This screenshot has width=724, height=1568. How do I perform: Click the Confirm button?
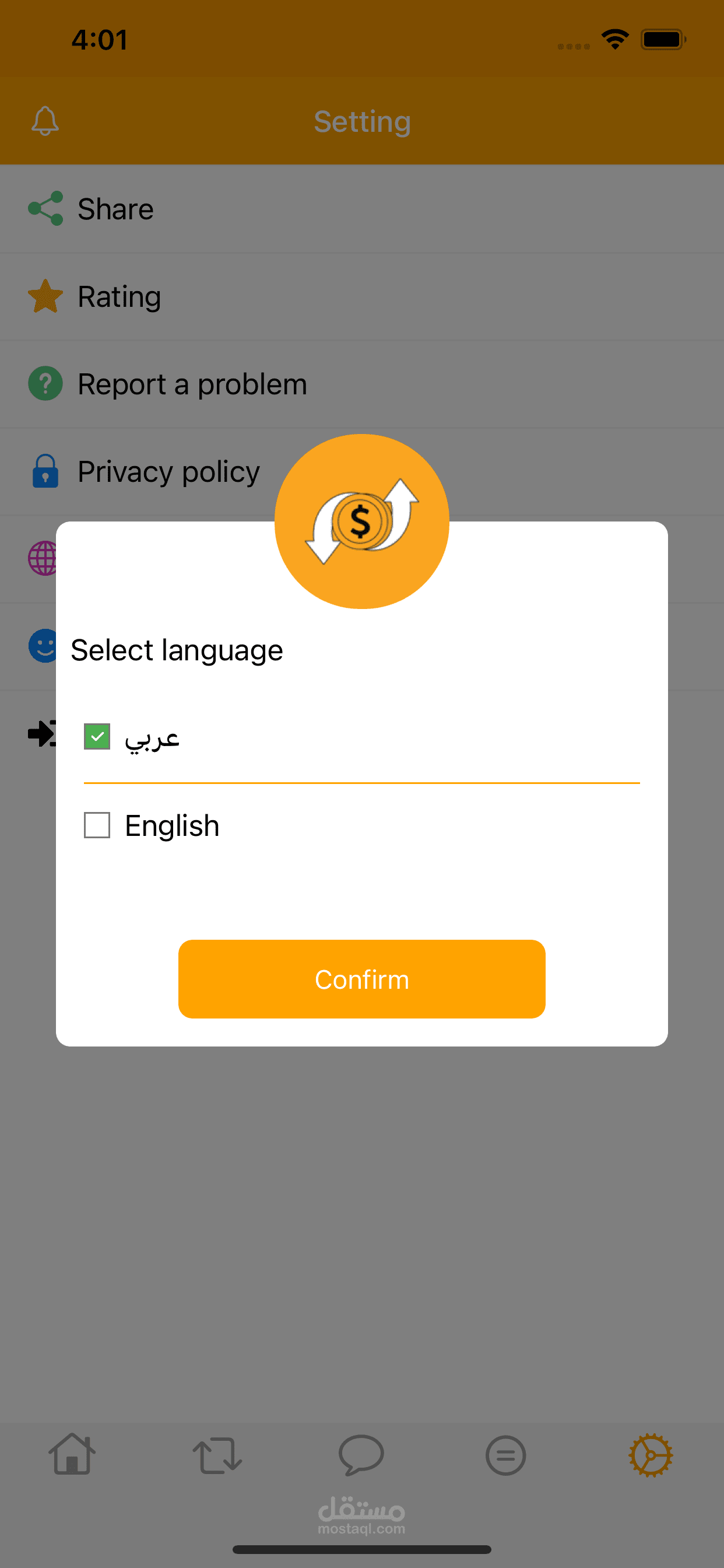point(362,979)
